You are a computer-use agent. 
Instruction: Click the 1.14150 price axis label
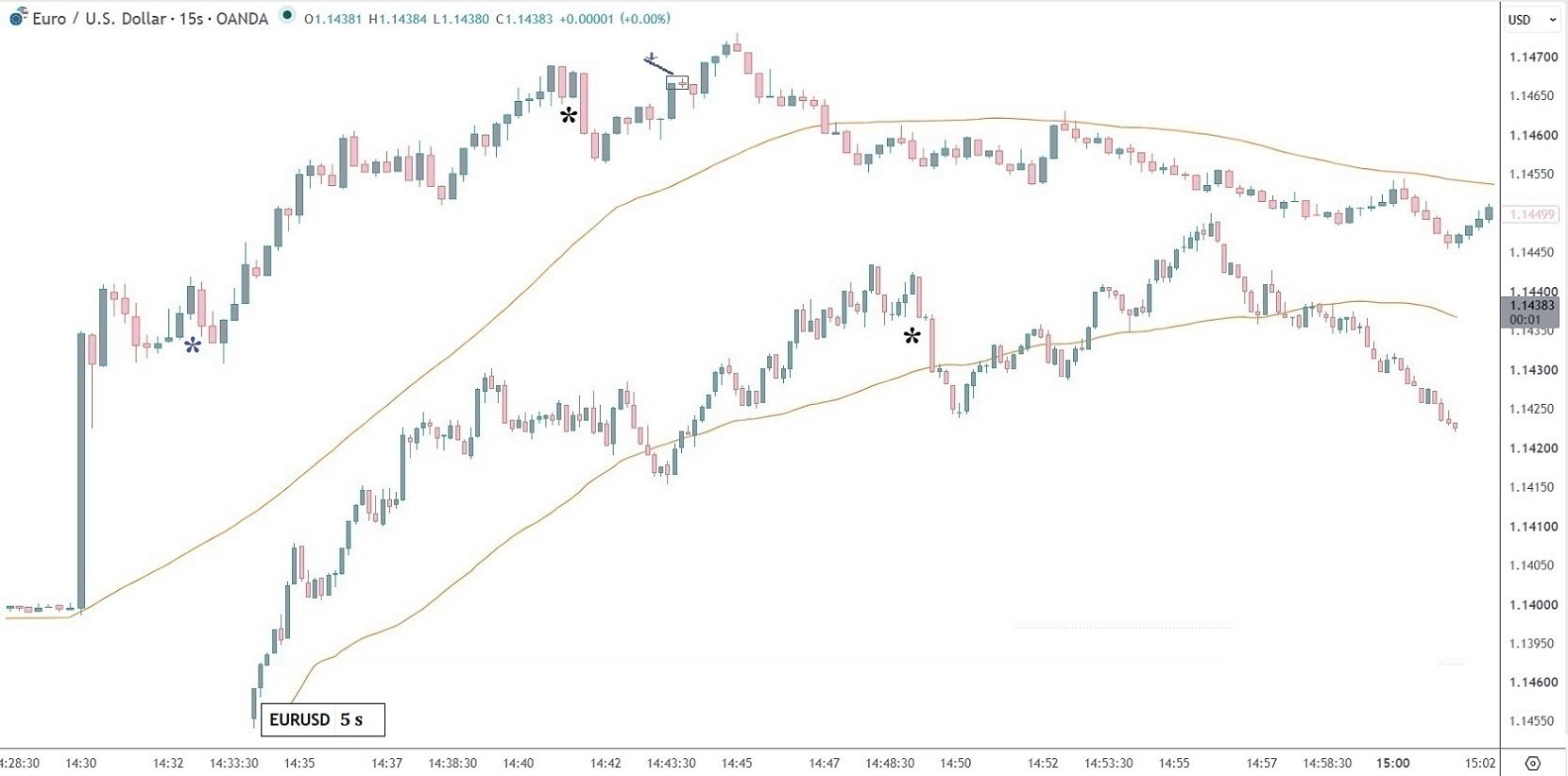(1533, 487)
